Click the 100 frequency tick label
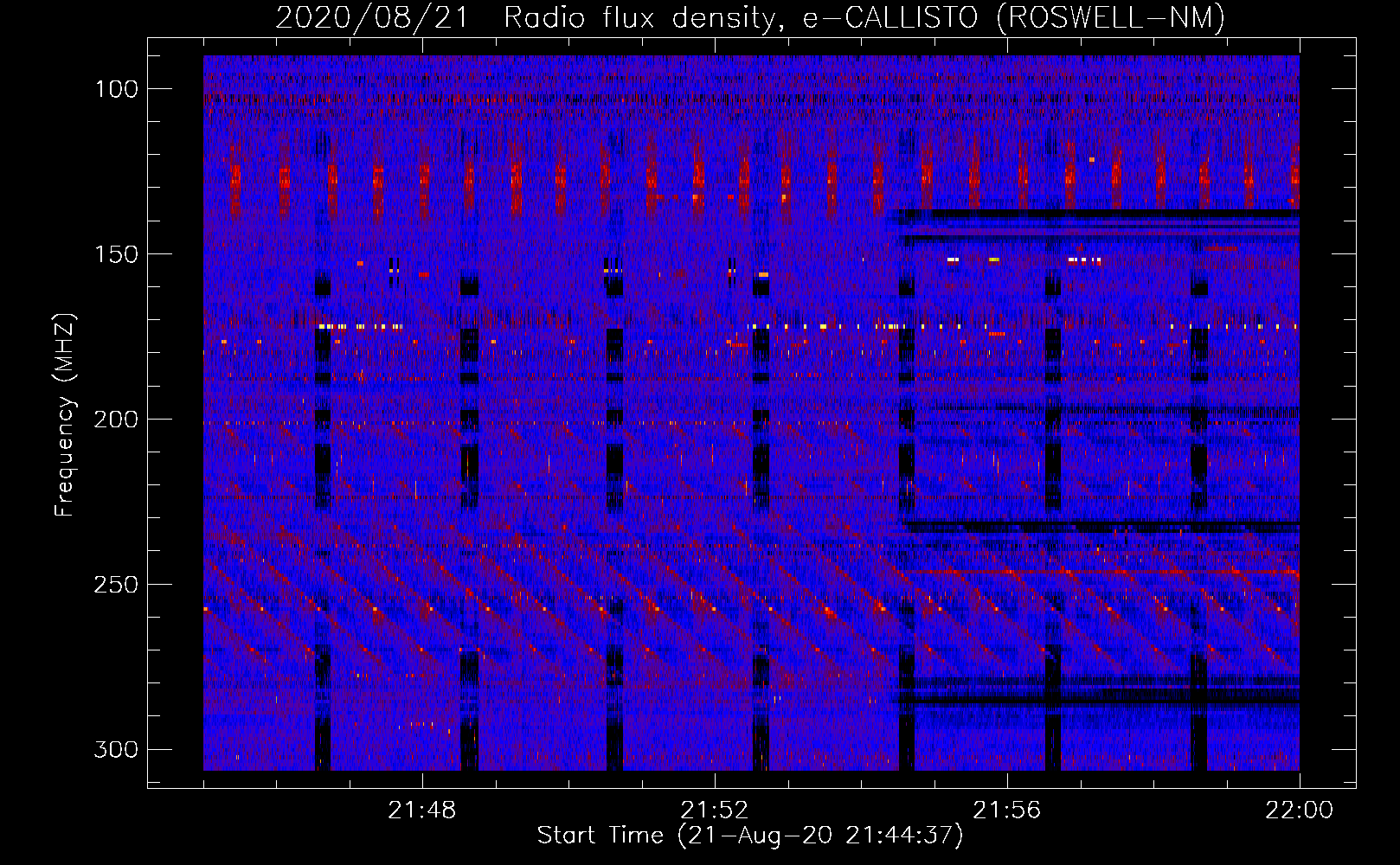 tap(116, 89)
